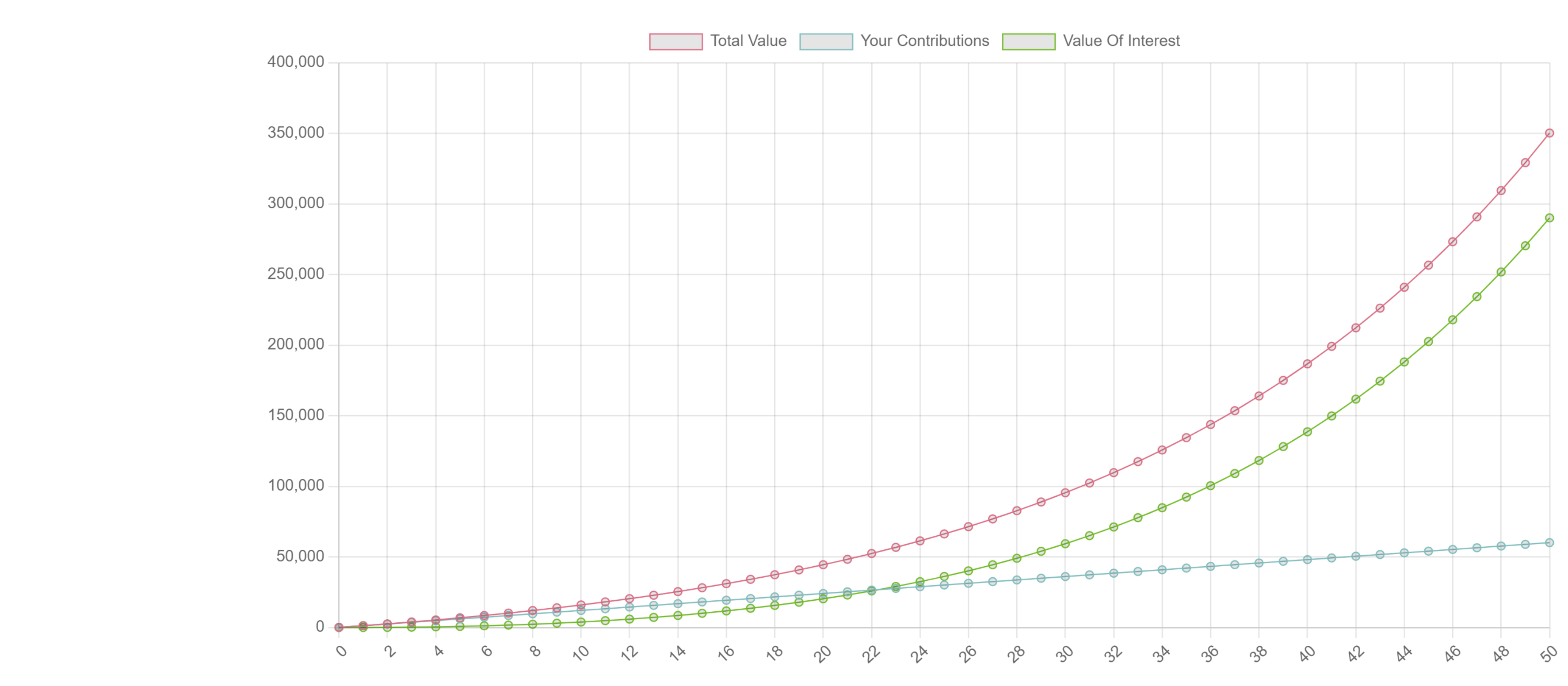Select the Total Value point at year 36

tap(1210, 425)
